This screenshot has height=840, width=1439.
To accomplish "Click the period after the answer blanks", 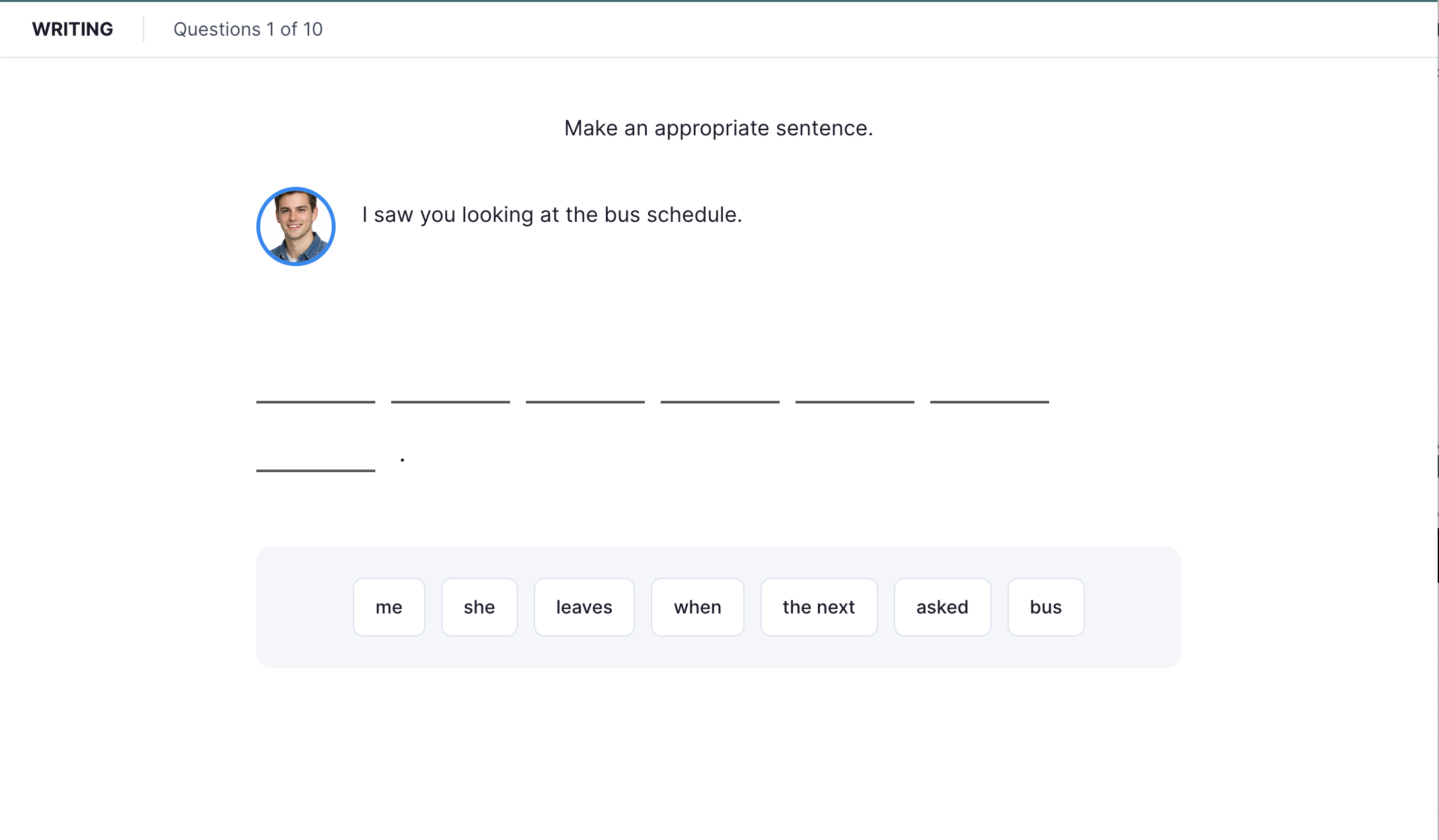I will pyautogui.click(x=402, y=459).
